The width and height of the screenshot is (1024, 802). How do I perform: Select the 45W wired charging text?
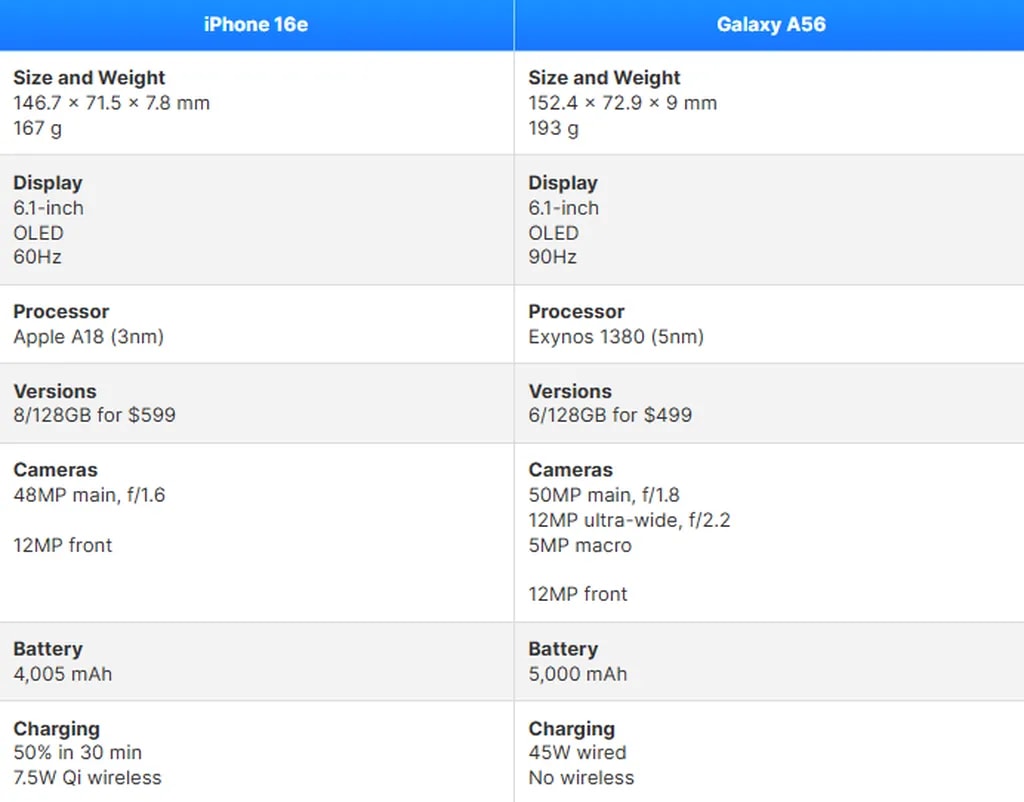[577, 753]
